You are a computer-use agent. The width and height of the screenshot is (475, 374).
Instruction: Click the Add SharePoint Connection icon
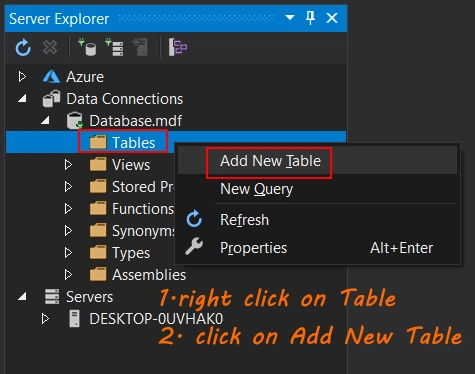(140, 47)
